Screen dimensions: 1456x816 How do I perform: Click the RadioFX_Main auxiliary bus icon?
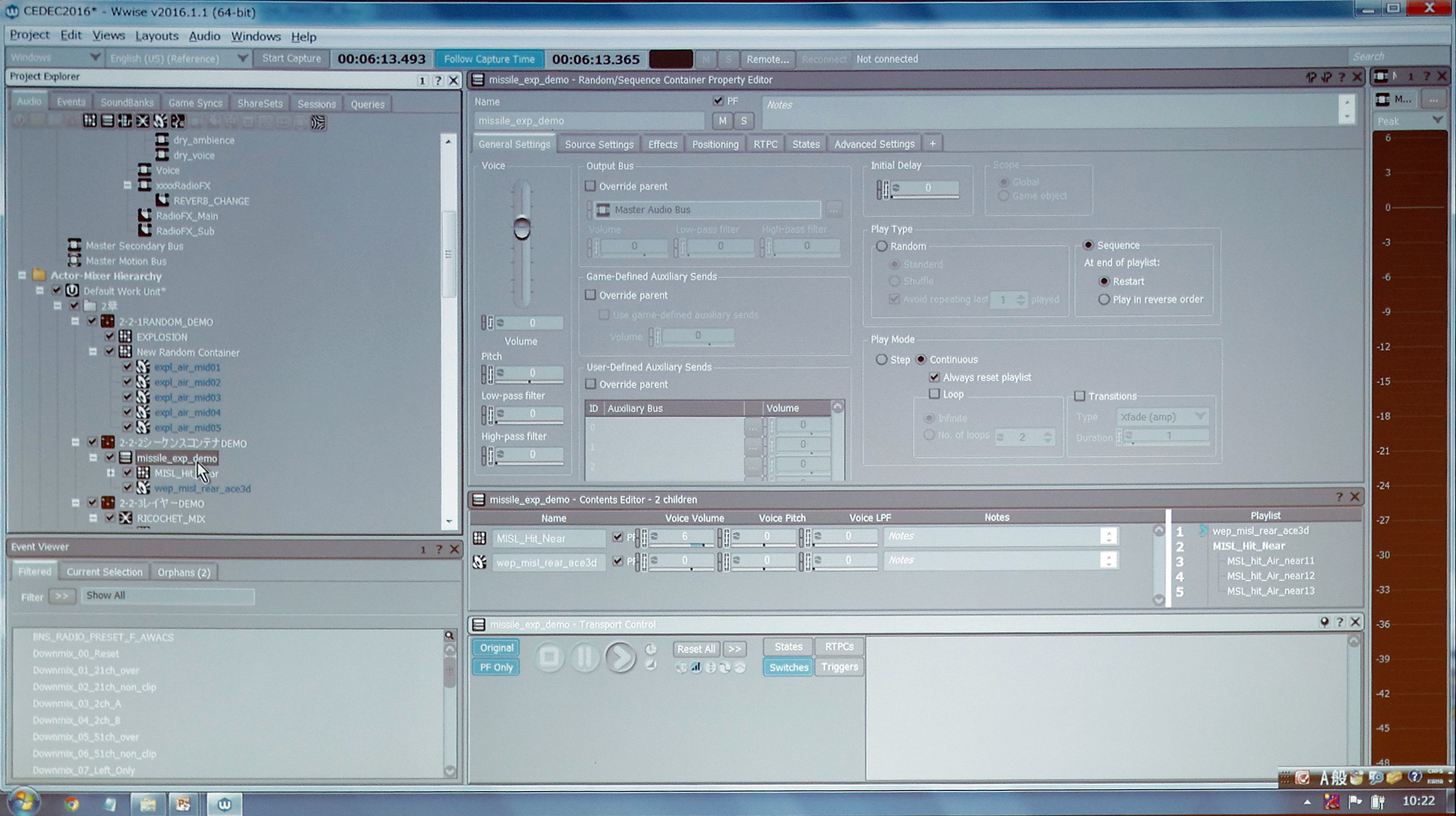pyautogui.click(x=145, y=215)
